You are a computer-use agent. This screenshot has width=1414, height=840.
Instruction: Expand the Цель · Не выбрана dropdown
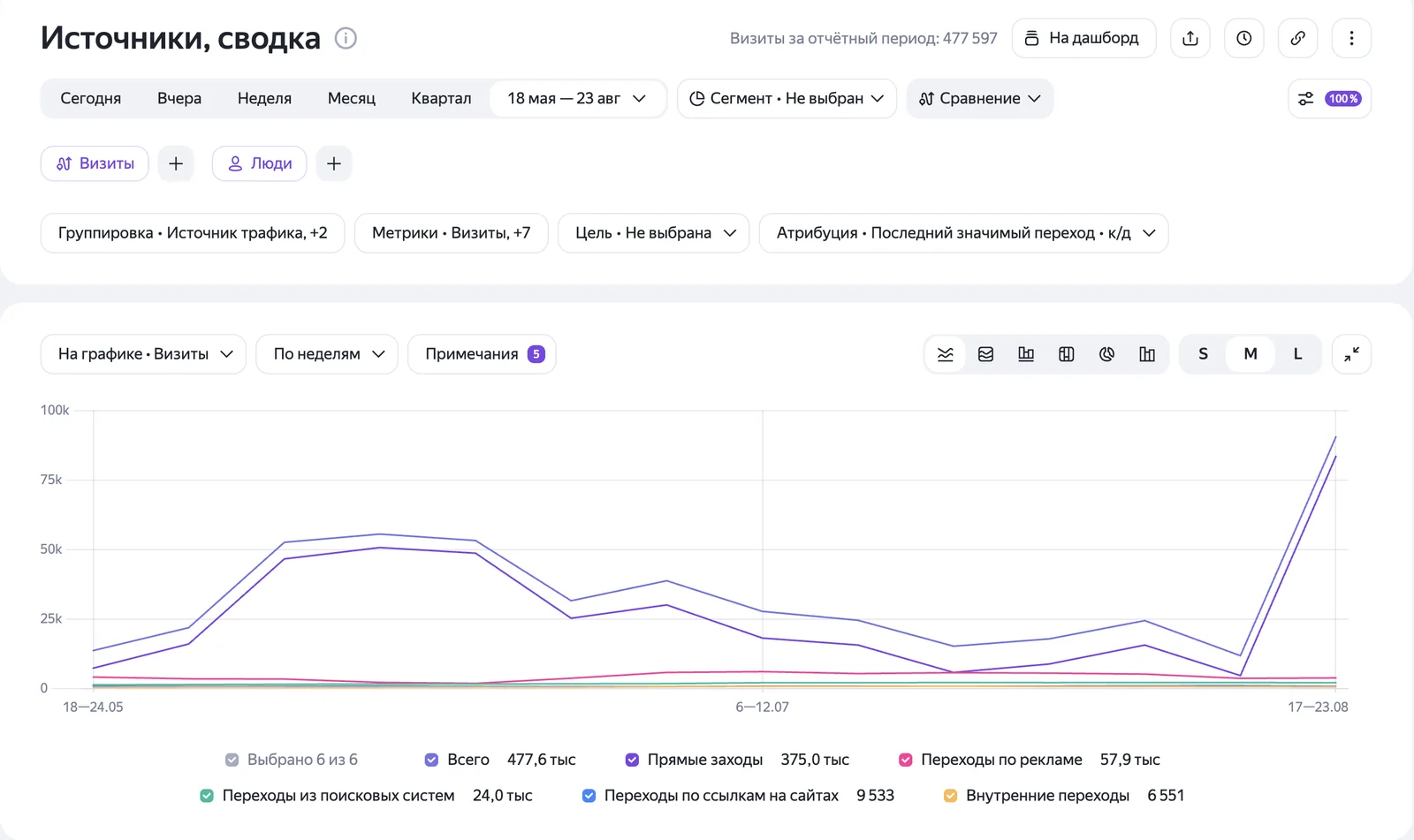pyautogui.click(x=654, y=233)
